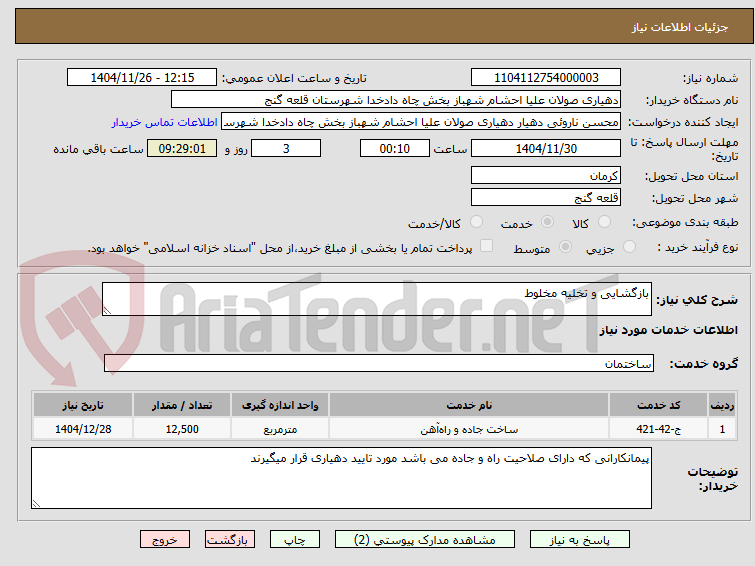Click the 'کد خدمت' column header

658,405
